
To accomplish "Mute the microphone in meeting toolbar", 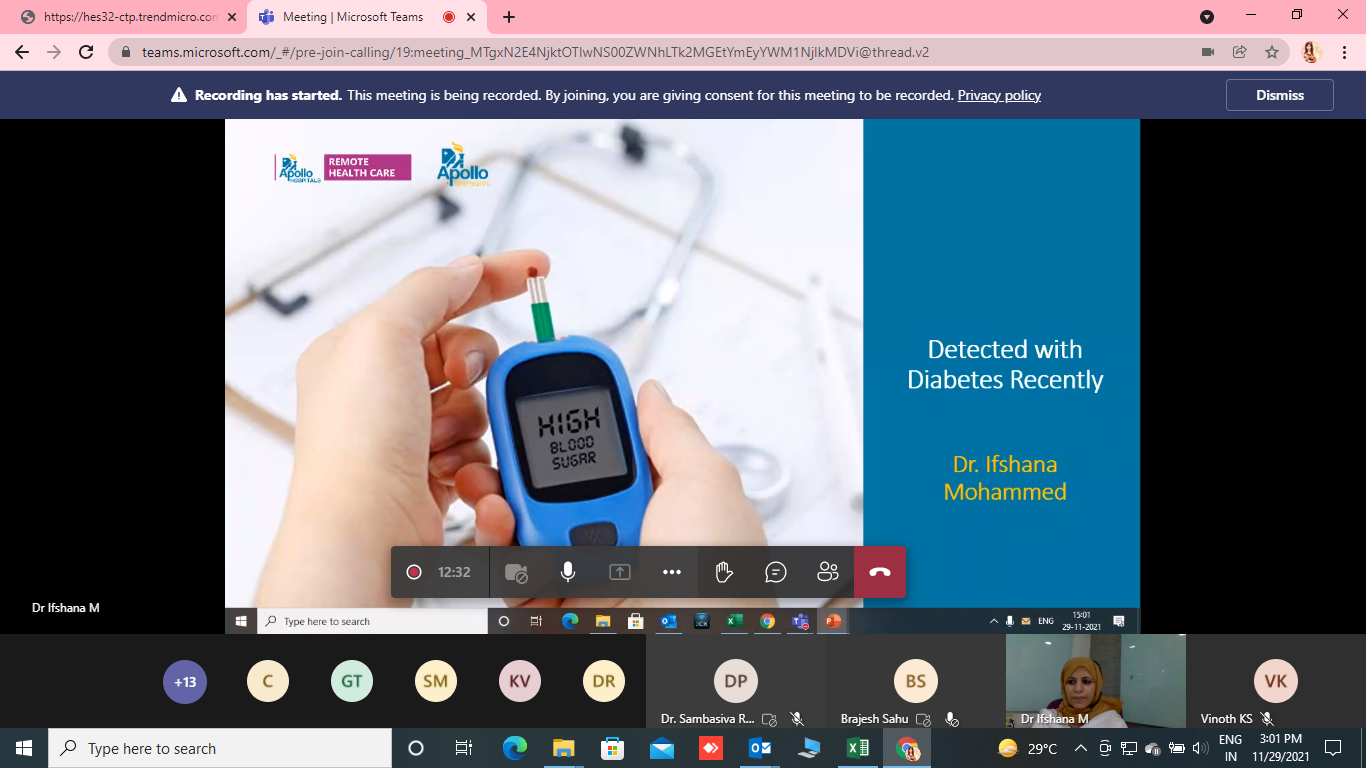I will pyautogui.click(x=568, y=572).
